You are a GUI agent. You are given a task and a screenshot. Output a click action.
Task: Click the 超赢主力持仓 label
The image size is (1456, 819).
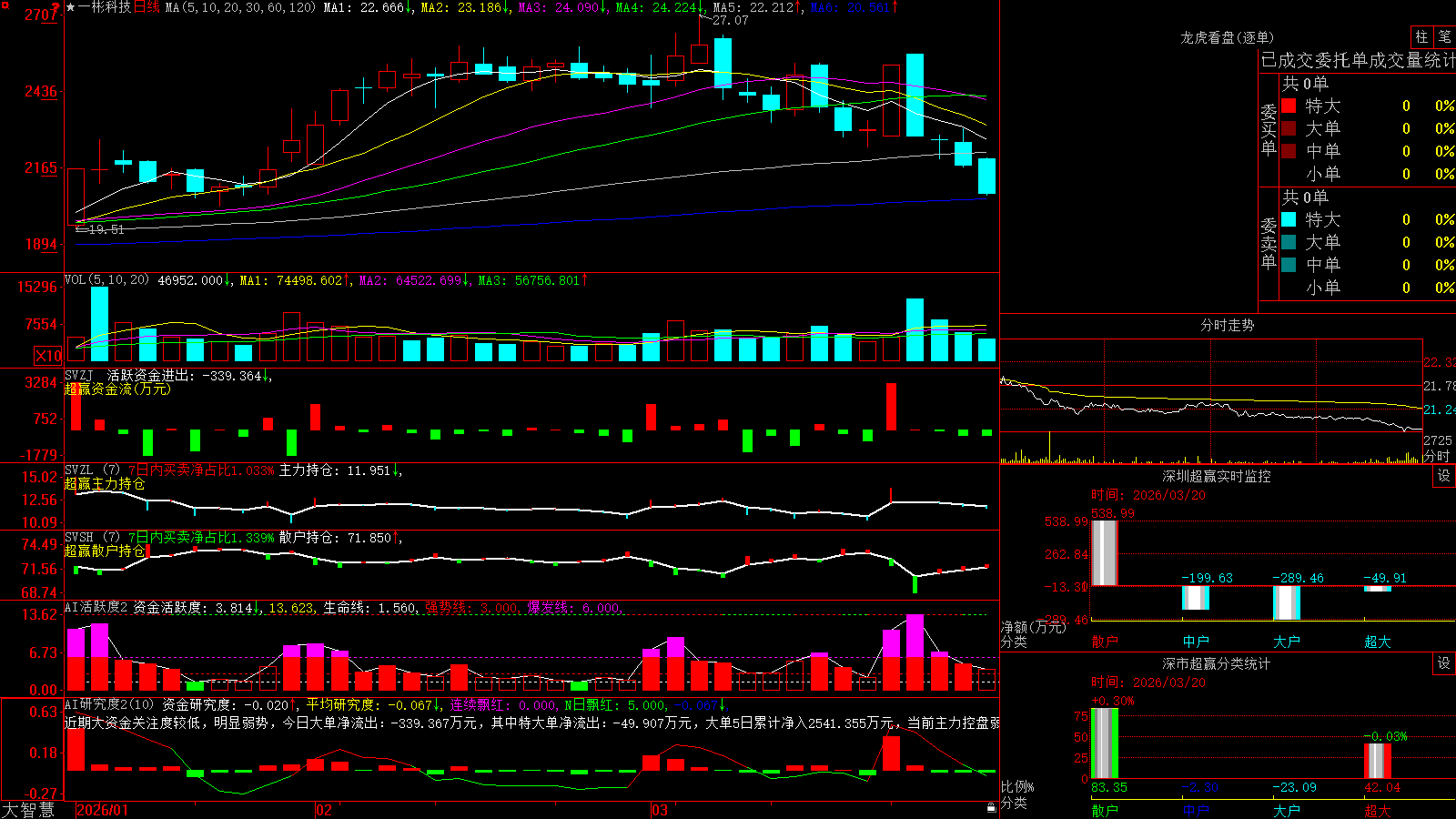105,484
